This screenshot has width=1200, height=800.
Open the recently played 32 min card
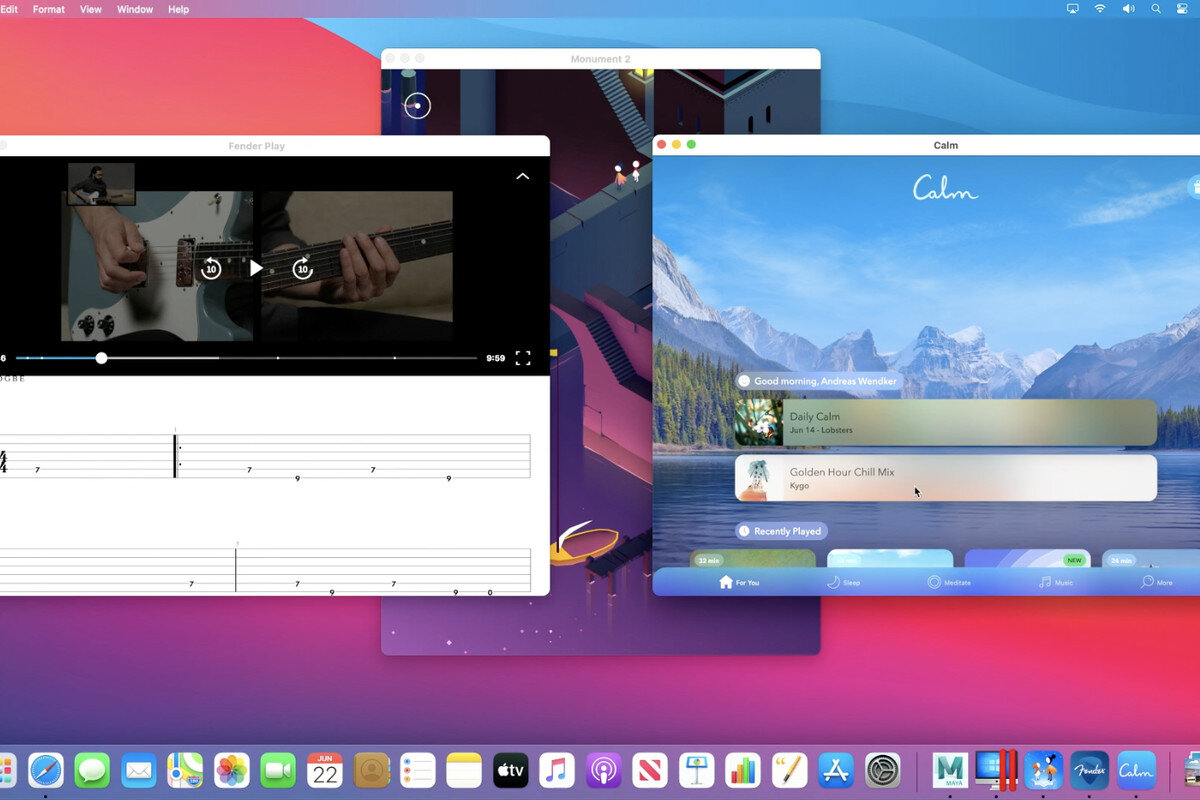pos(753,559)
